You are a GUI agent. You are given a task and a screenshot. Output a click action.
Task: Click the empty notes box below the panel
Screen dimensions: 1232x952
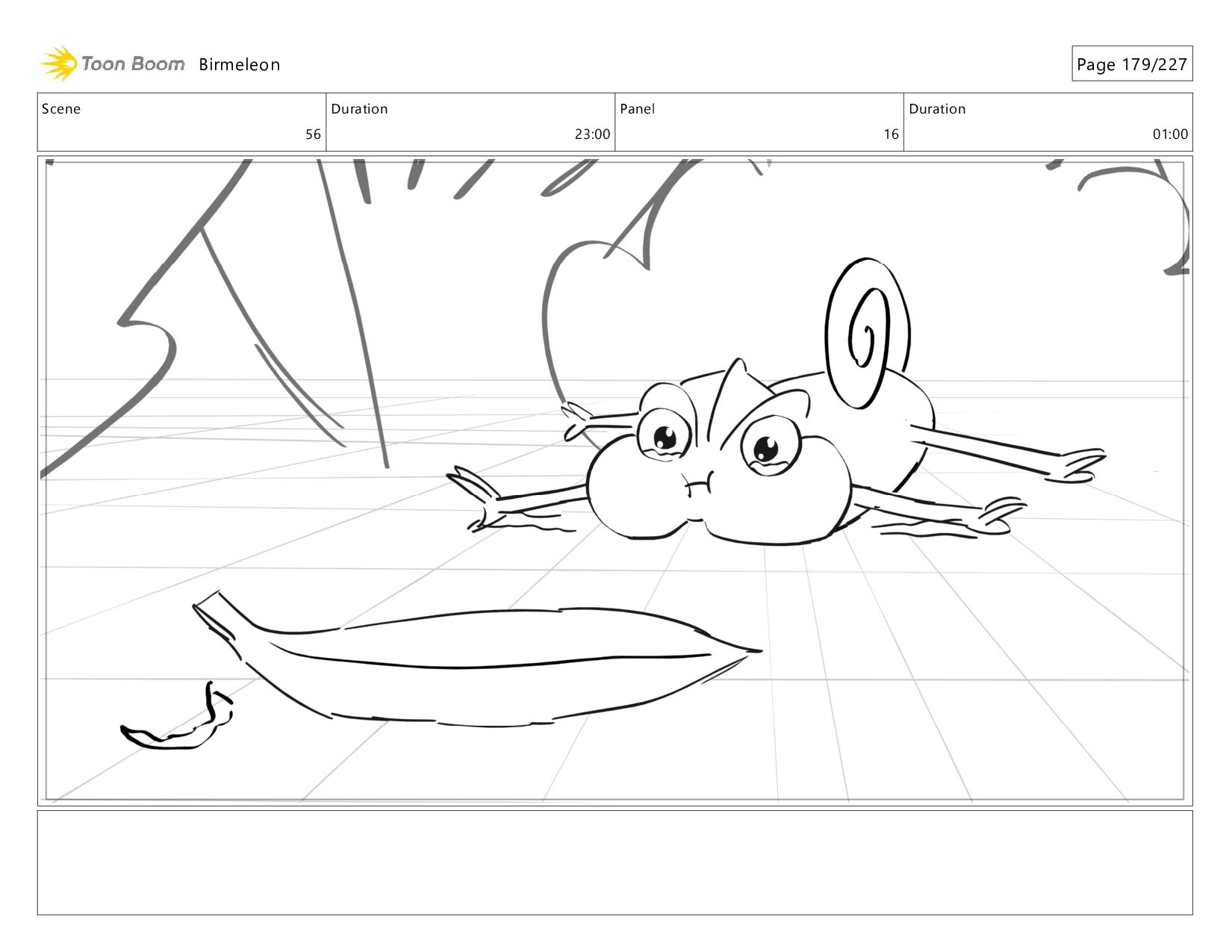tap(615, 862)
